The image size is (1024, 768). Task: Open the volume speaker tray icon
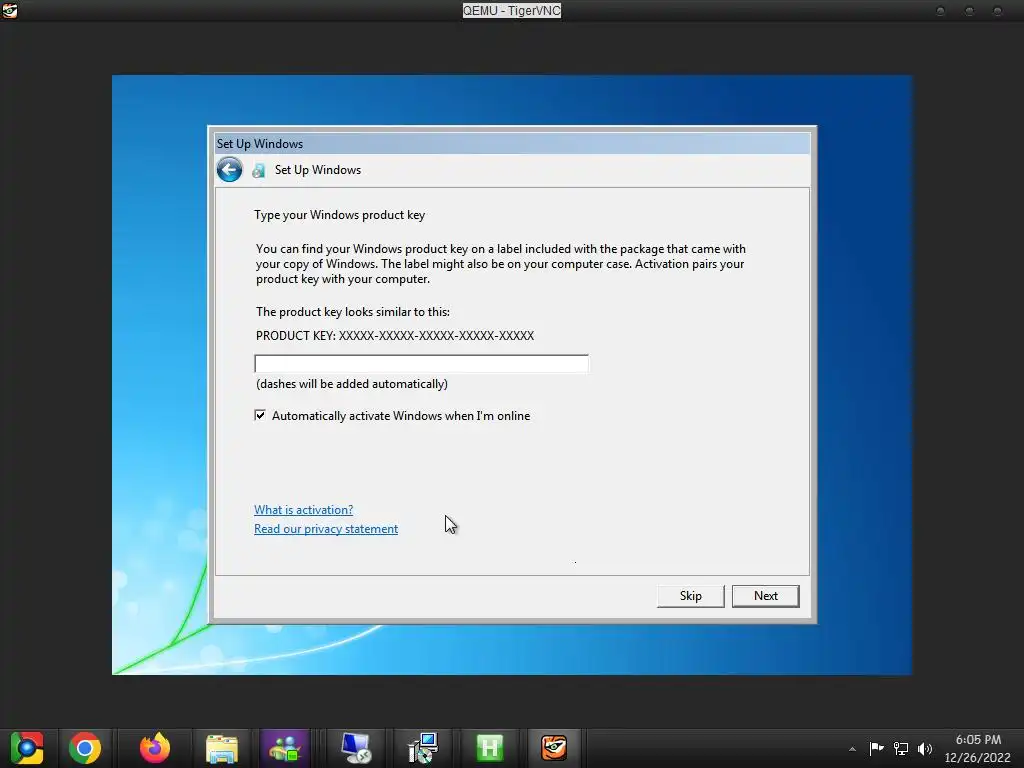[x=925, y=748]
